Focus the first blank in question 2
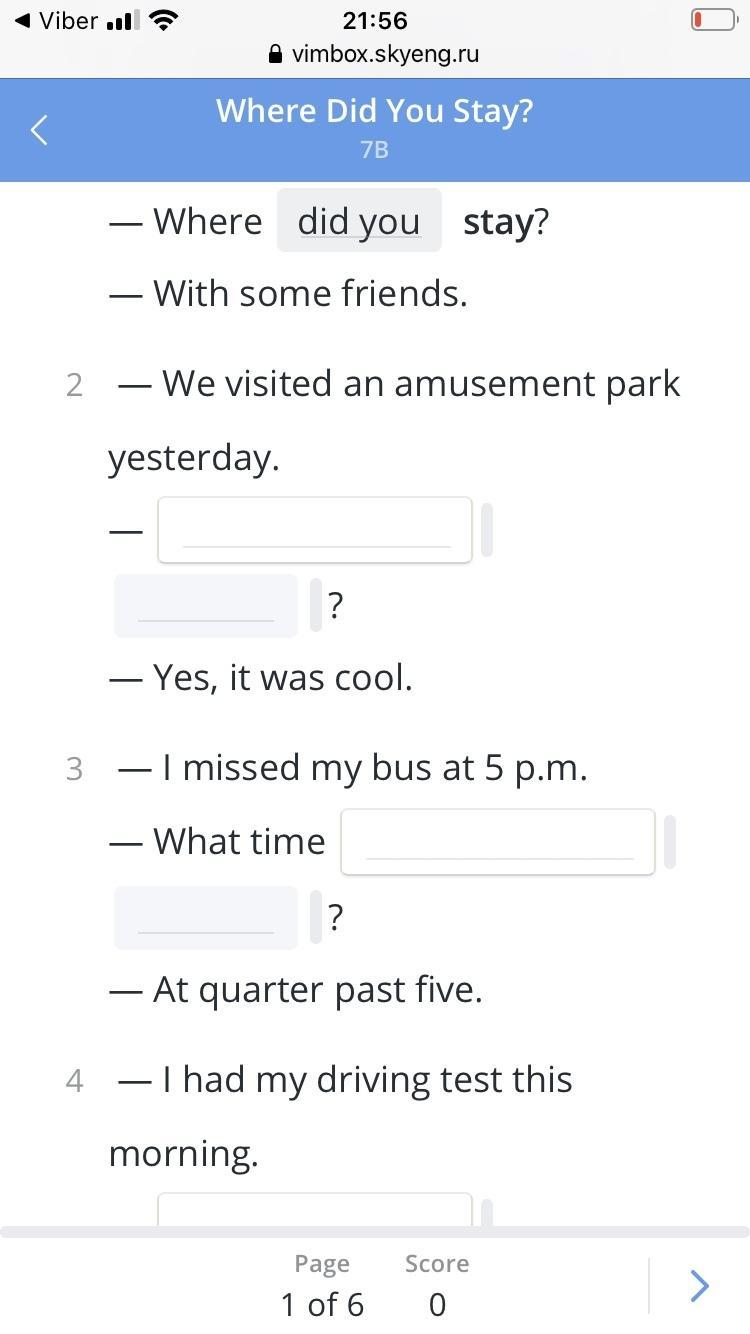The height and width of the screenshot is (1334, 750). [315, 530]
